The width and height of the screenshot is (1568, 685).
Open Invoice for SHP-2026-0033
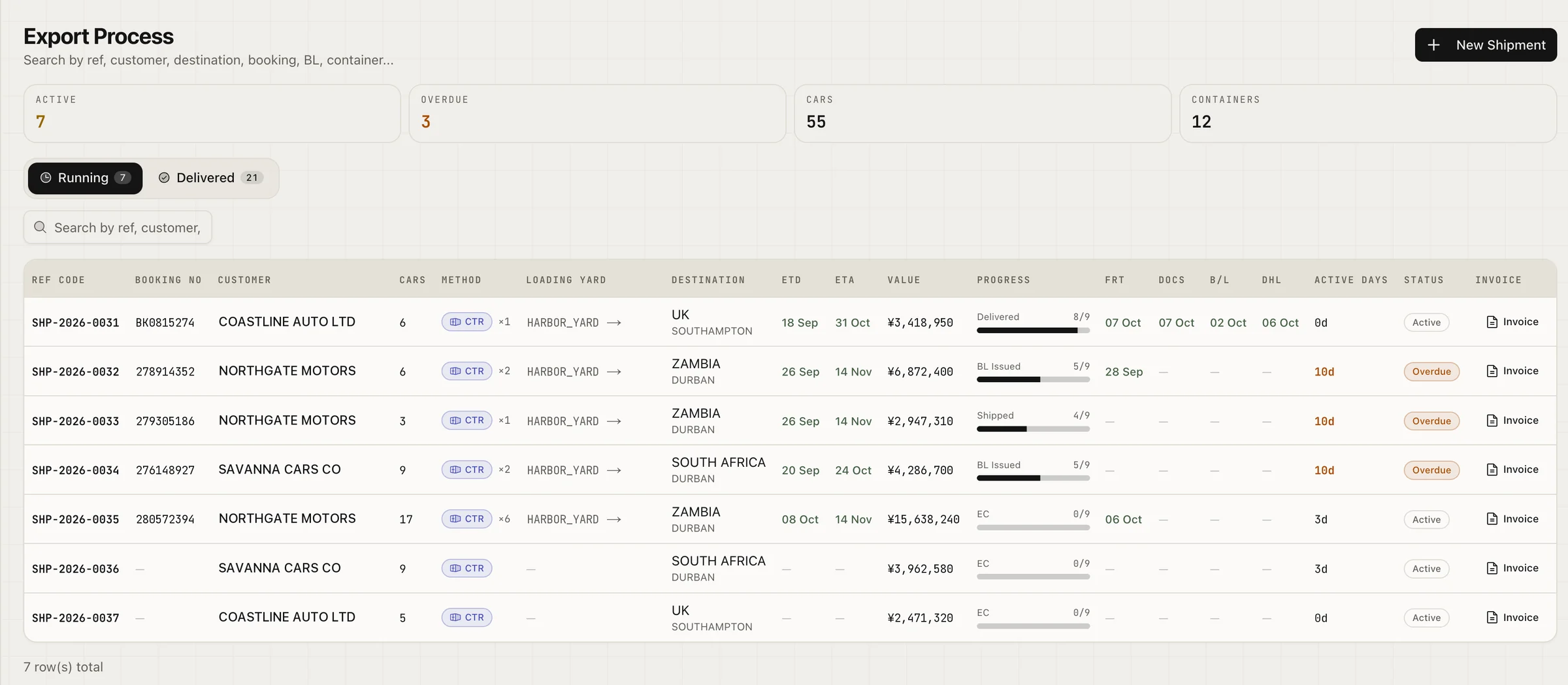(1512, 421)
